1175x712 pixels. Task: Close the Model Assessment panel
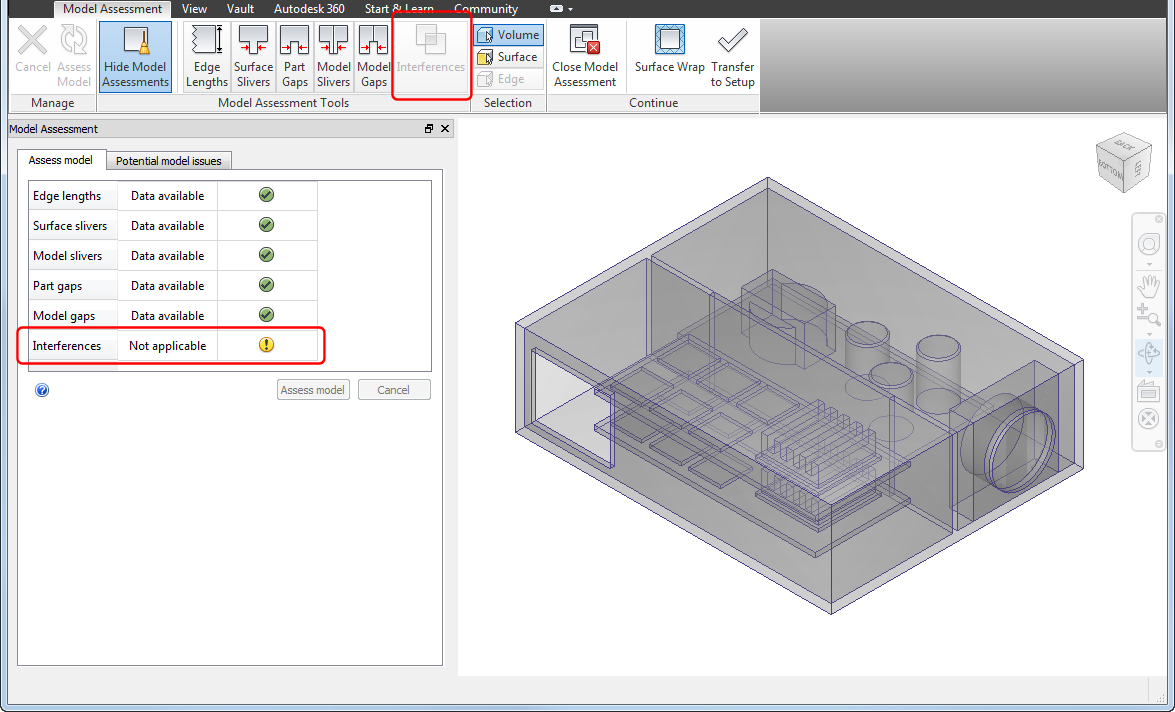[x=445, y=129]
